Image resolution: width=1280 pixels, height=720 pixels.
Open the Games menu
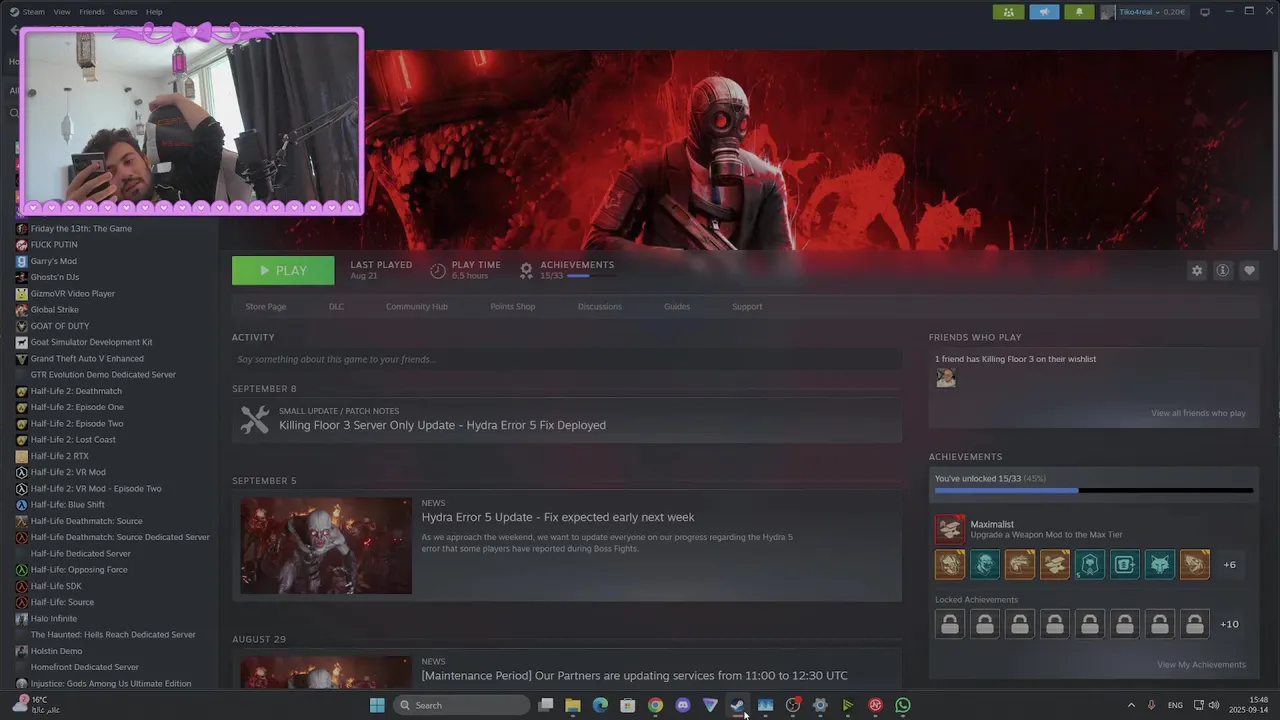click(x=125, y=12)
